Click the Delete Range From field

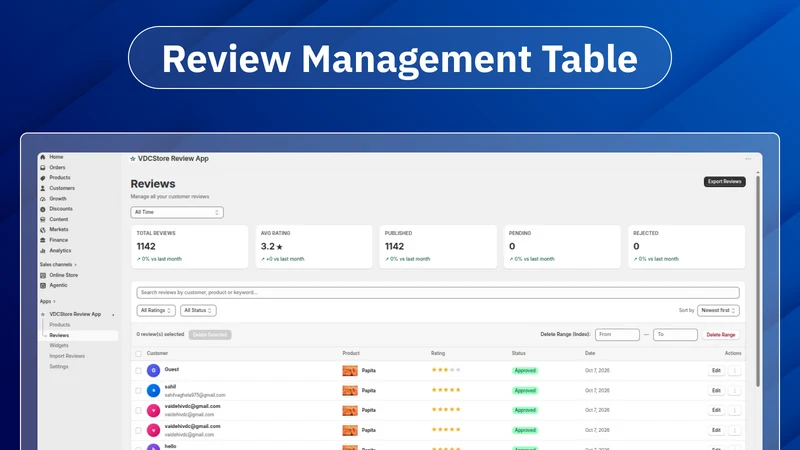coord(617,335)
